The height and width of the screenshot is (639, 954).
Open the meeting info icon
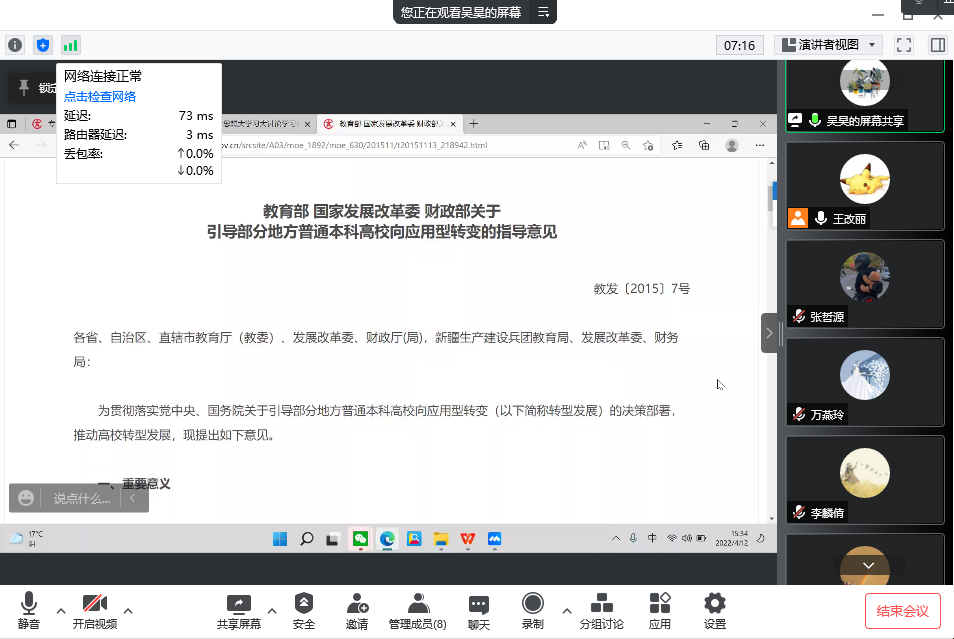coord(15,45)
